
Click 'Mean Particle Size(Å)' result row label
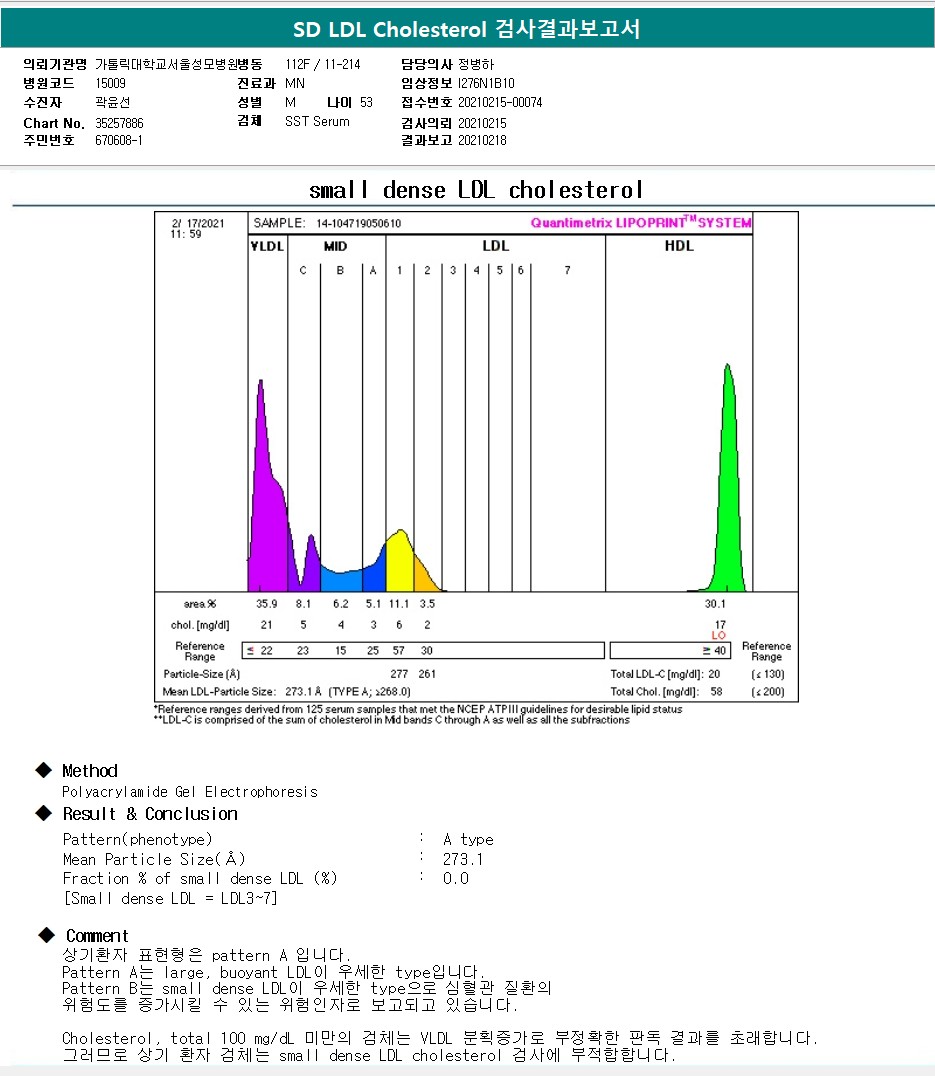click(154, 860)
